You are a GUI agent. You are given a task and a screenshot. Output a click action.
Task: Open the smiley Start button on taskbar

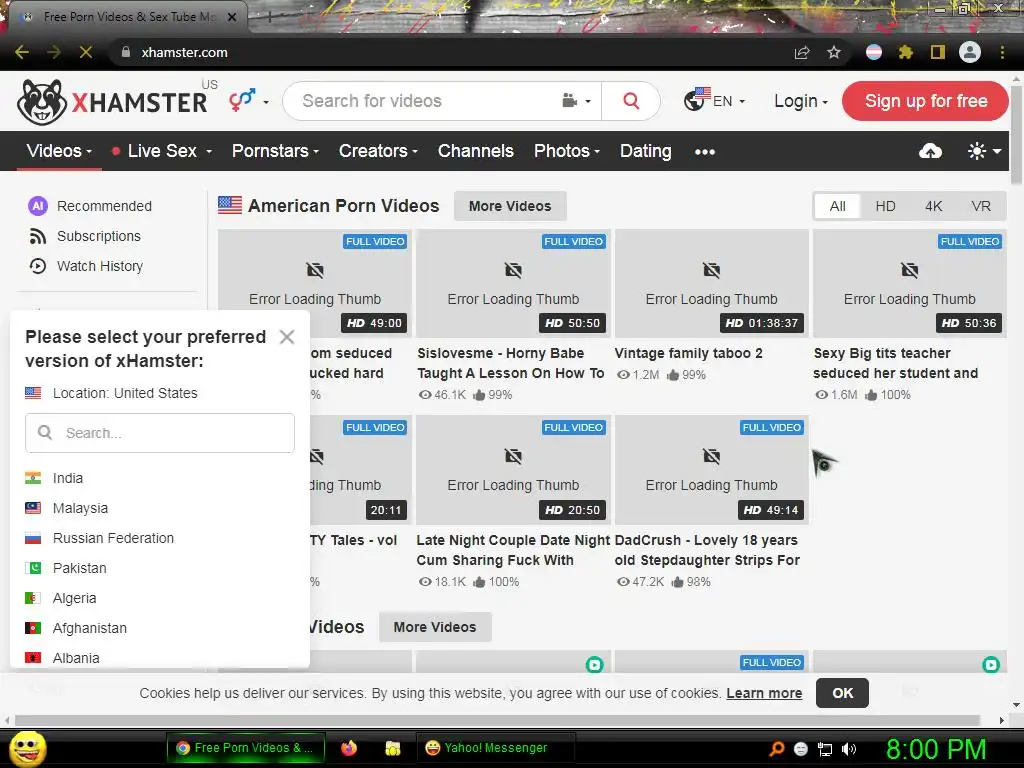coord(27,748)
